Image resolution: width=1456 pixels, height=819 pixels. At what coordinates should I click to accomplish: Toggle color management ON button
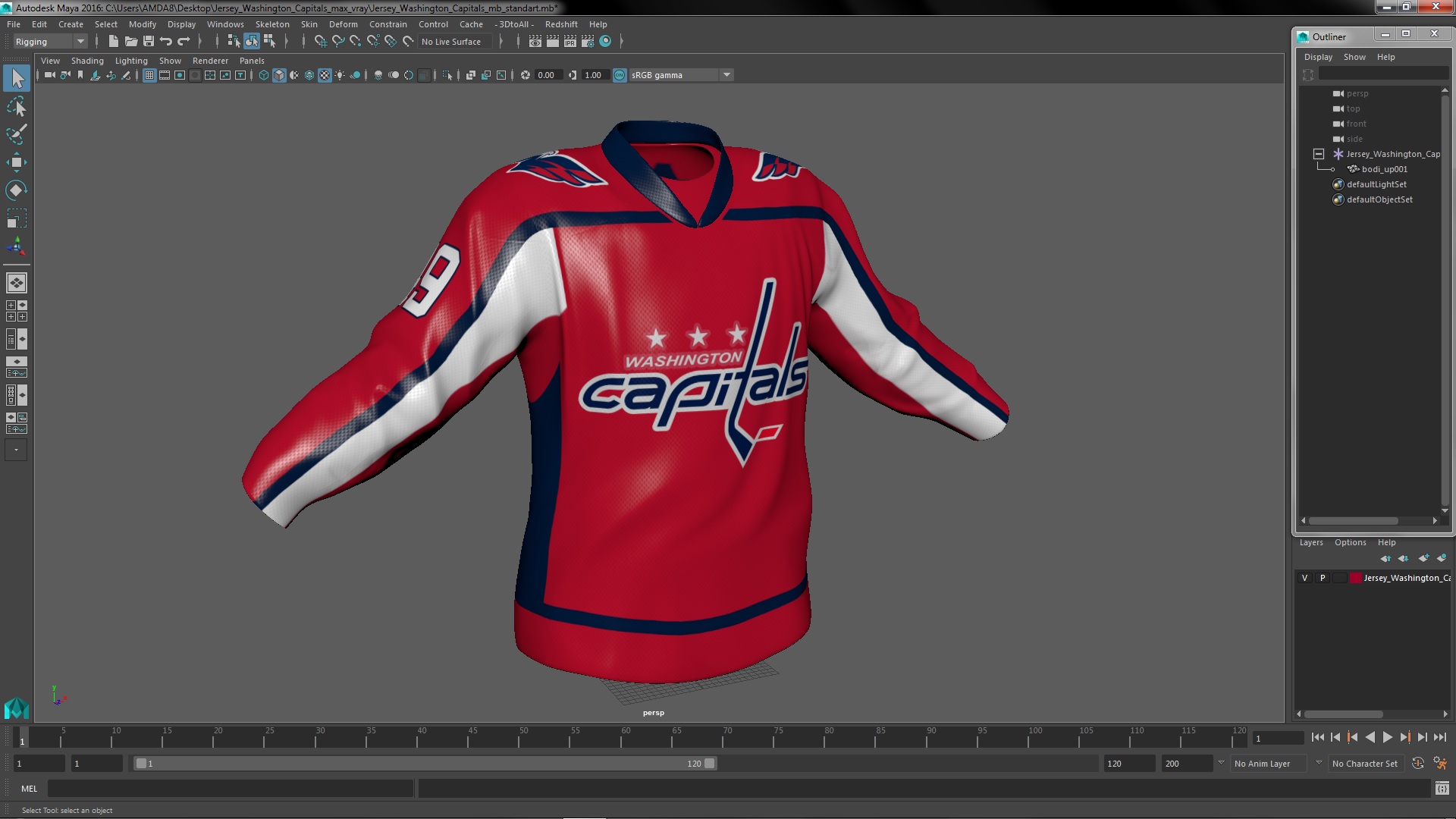620,75
